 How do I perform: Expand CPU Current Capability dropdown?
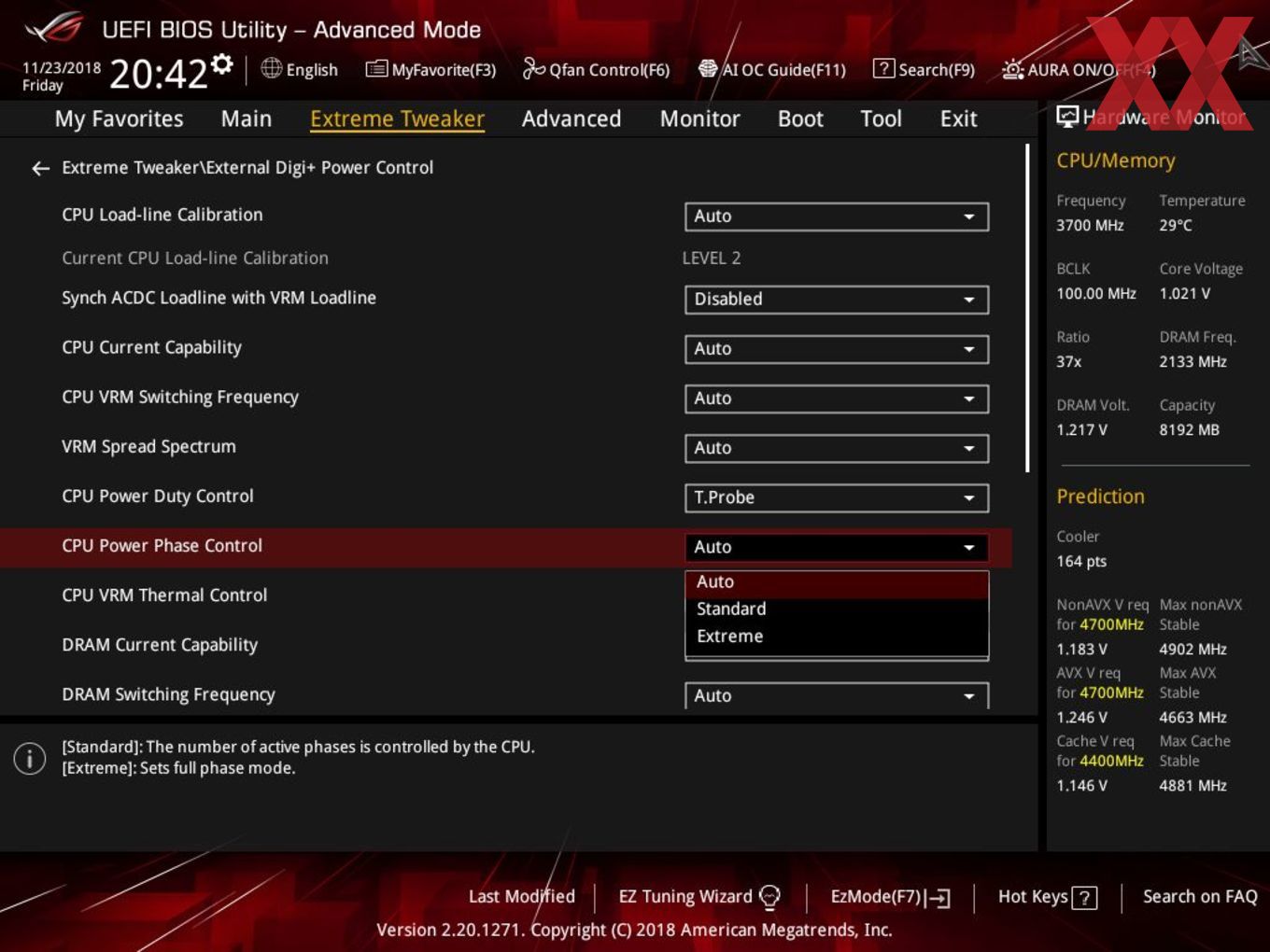click(837, 349)
